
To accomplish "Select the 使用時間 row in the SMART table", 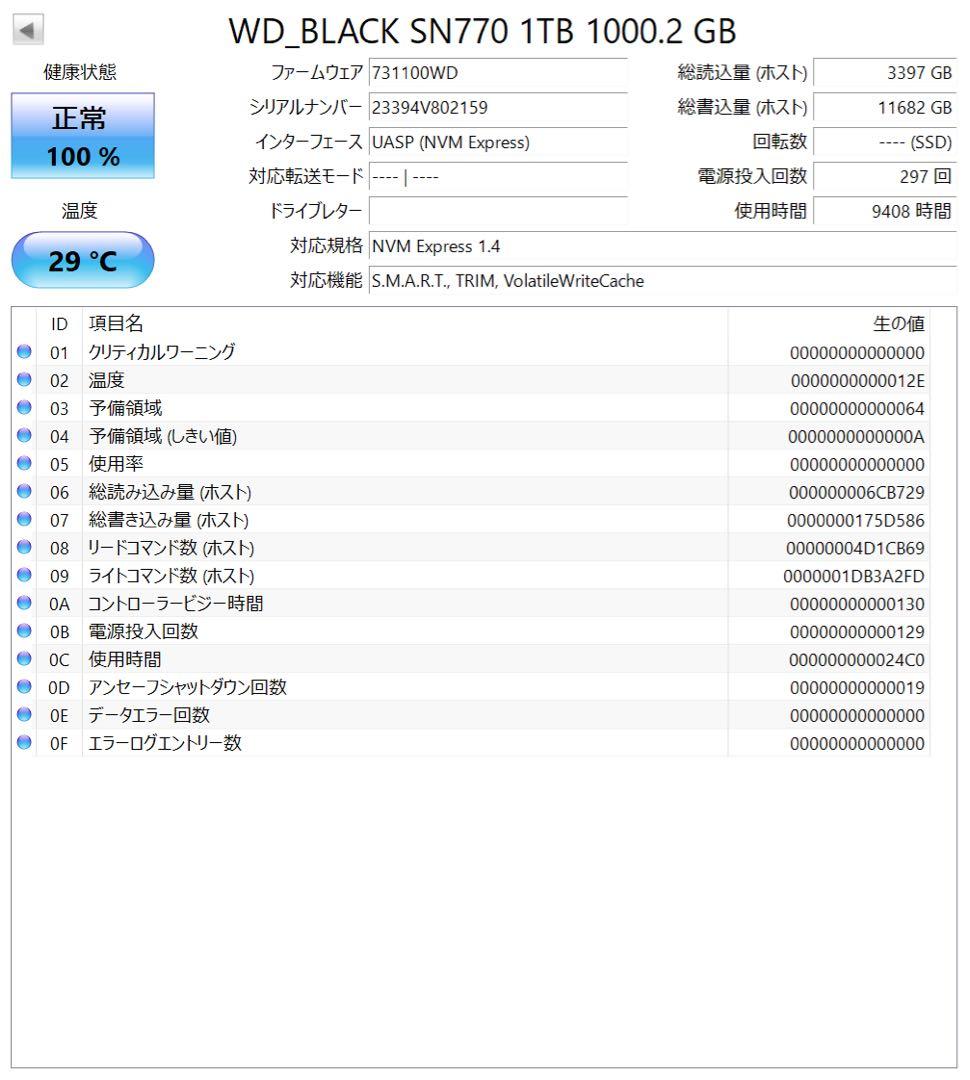I will [400, 659].
